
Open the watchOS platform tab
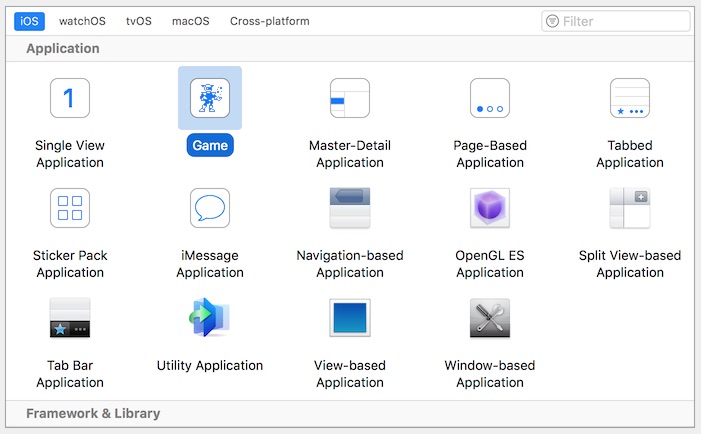82,21
